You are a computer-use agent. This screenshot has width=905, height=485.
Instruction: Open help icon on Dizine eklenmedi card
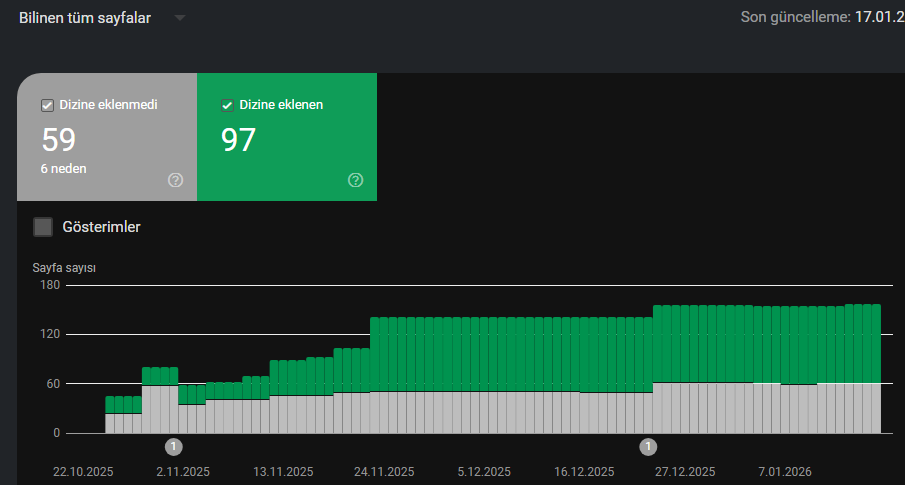[175, 180]
